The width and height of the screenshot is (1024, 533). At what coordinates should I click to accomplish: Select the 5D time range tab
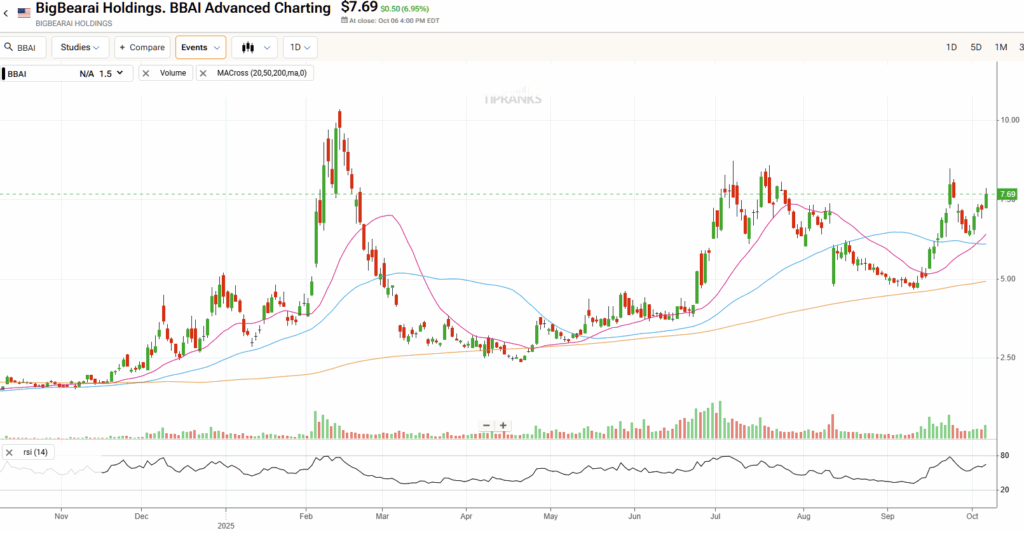975,47
